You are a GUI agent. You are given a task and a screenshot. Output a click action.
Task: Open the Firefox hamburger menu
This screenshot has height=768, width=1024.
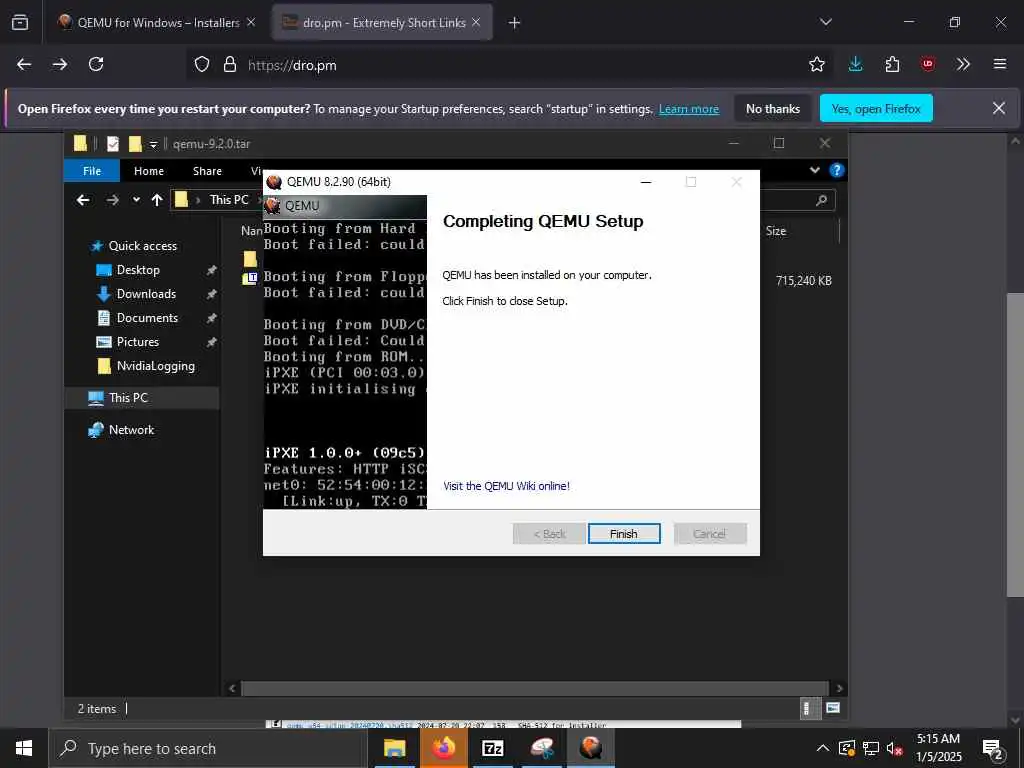pos(999,64)
